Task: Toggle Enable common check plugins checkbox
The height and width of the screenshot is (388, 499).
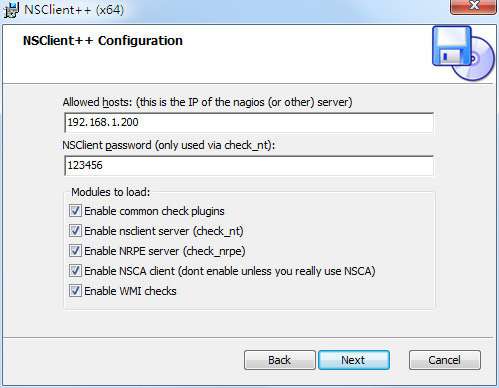Action: 75,211
